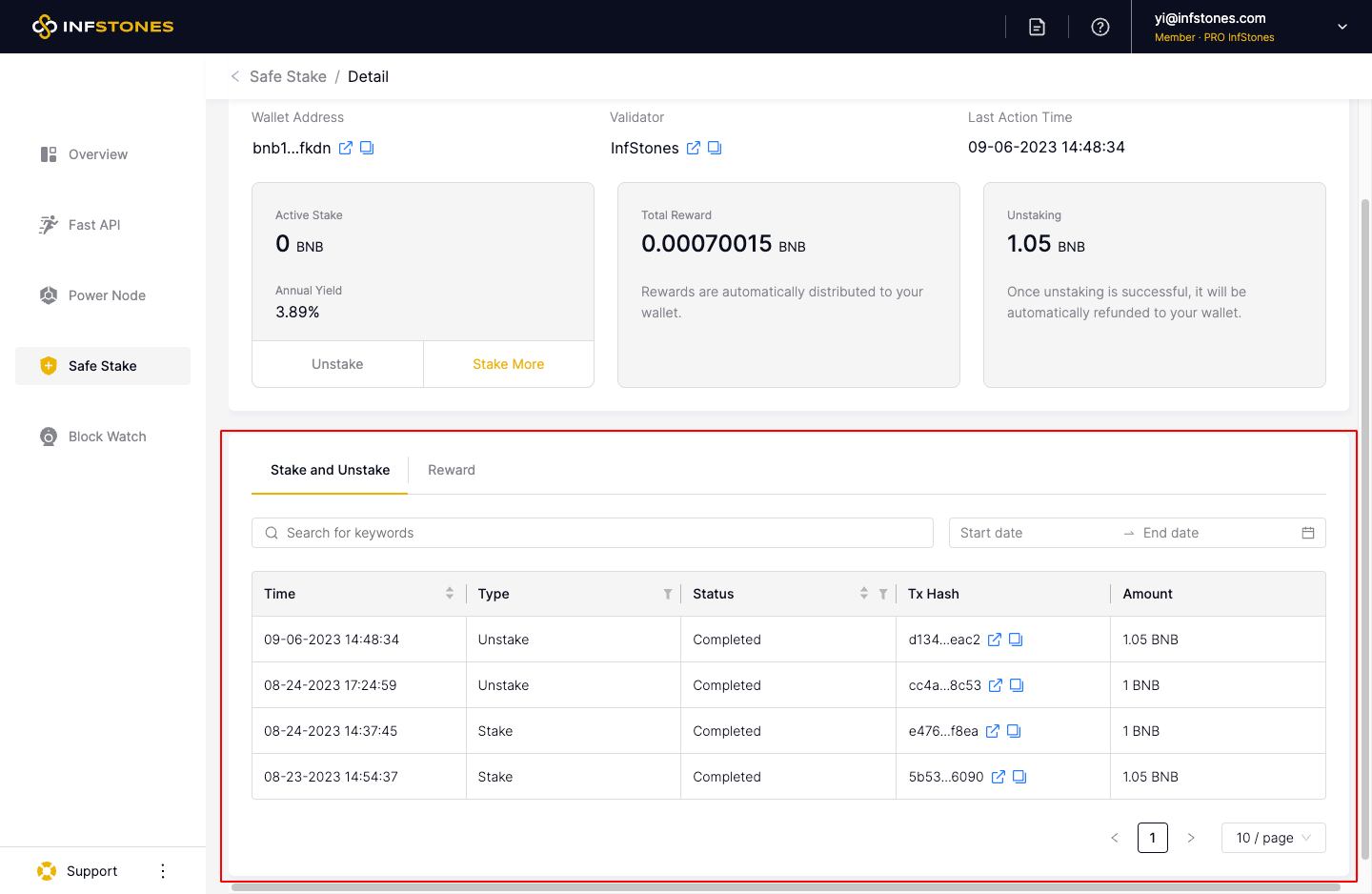Expand the account dropdown for yi@infstones.com
The height and width of the screenshot is (894, 1372).
[1342, 27]
